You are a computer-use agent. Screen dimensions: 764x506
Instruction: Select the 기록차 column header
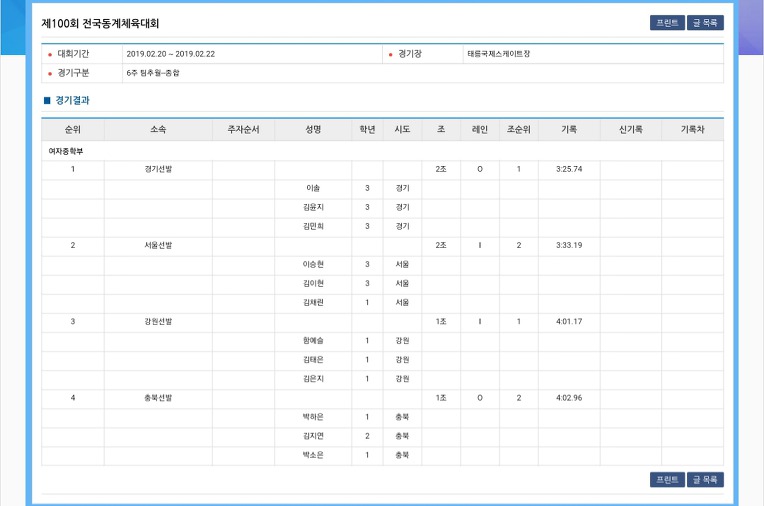pyautogui.click(x=692, y=130)
